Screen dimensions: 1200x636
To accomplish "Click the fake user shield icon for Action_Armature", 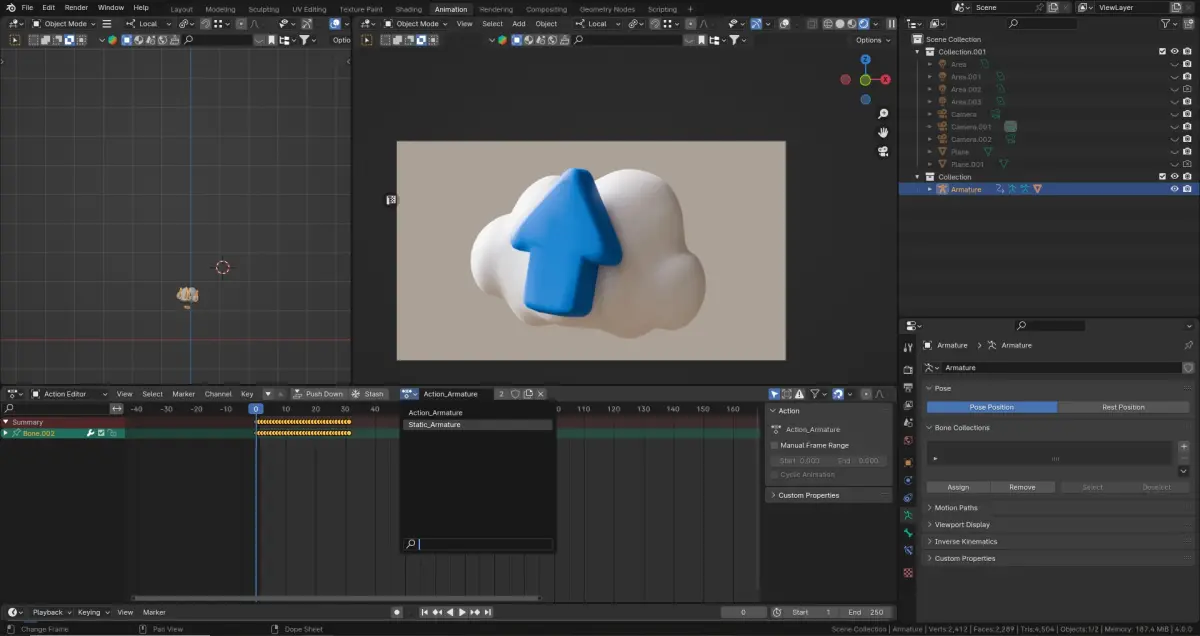I will [515, 394].
